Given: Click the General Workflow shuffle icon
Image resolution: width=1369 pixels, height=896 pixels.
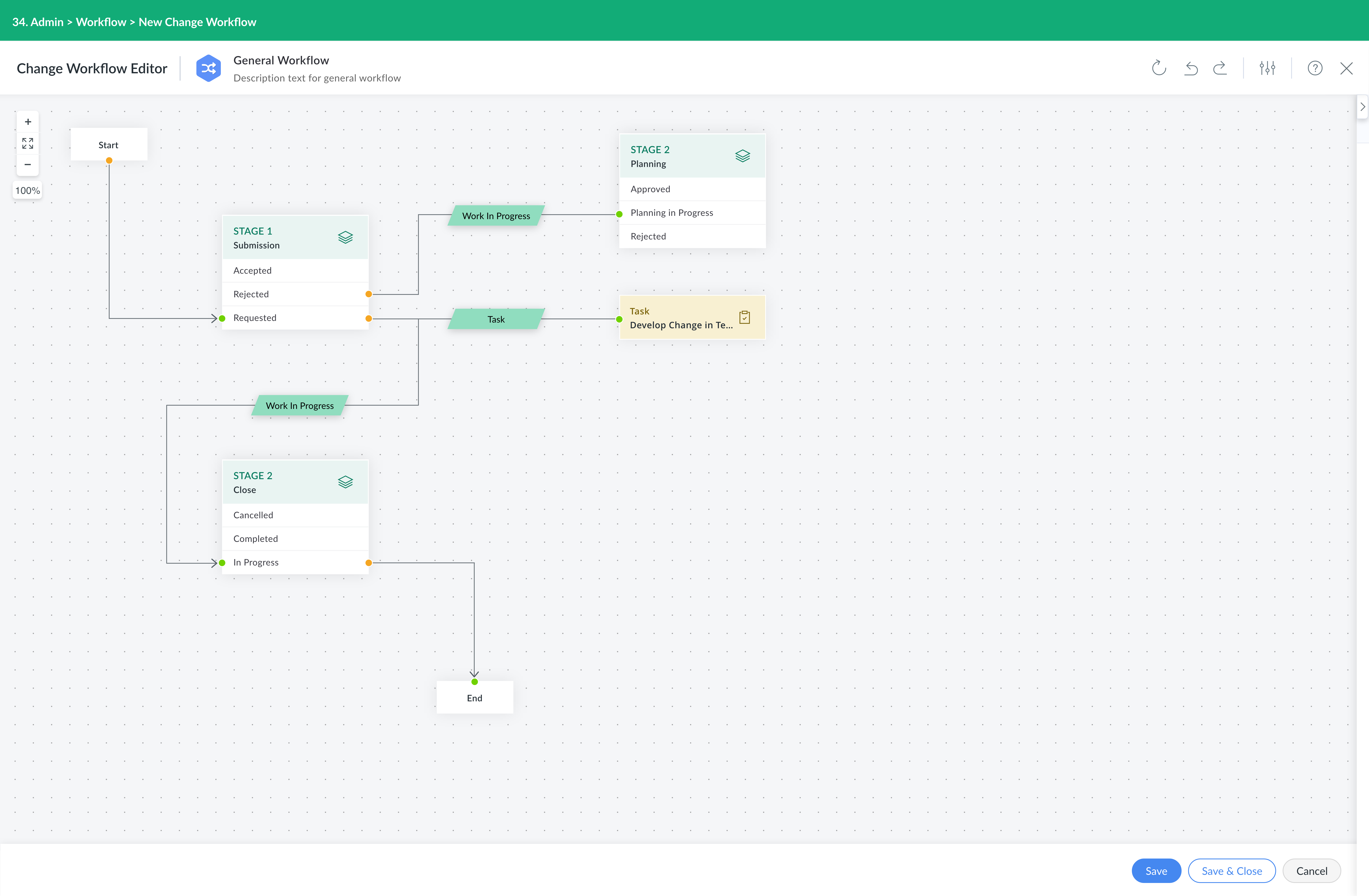Looking at the screenshot, I should [208, 68].
